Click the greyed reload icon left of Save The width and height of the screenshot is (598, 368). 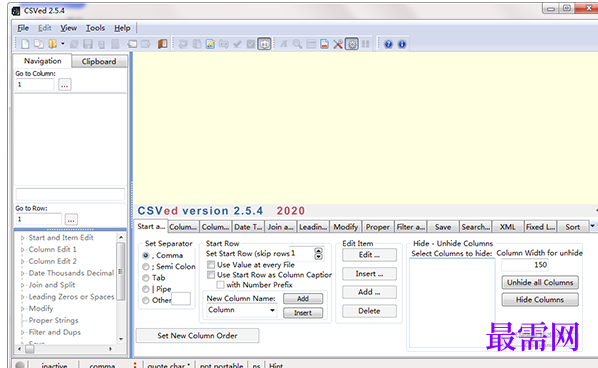pyautogui.click(x=74, y=44)
